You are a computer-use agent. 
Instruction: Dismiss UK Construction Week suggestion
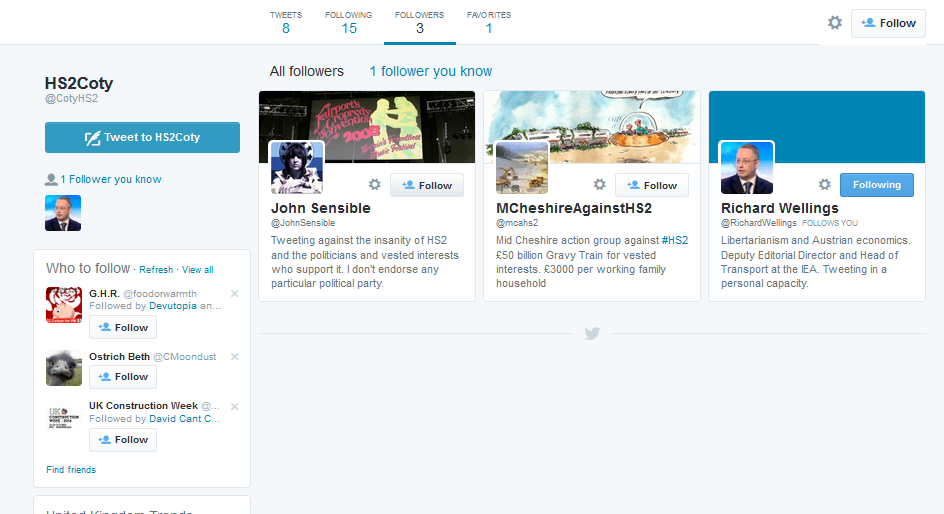[x=235, y=407]
